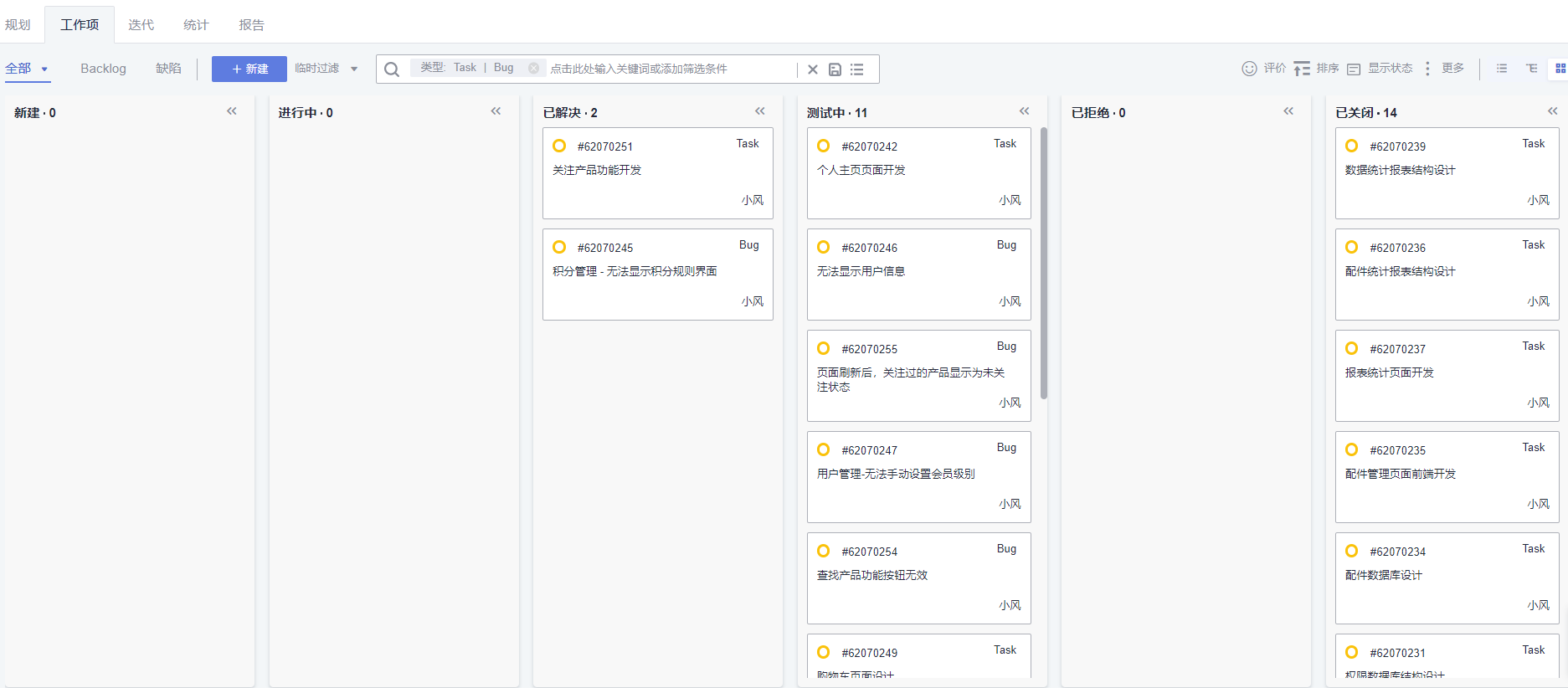Open the saved filter list icon
The image size is (1568, 688).
(x=857, y=69)
